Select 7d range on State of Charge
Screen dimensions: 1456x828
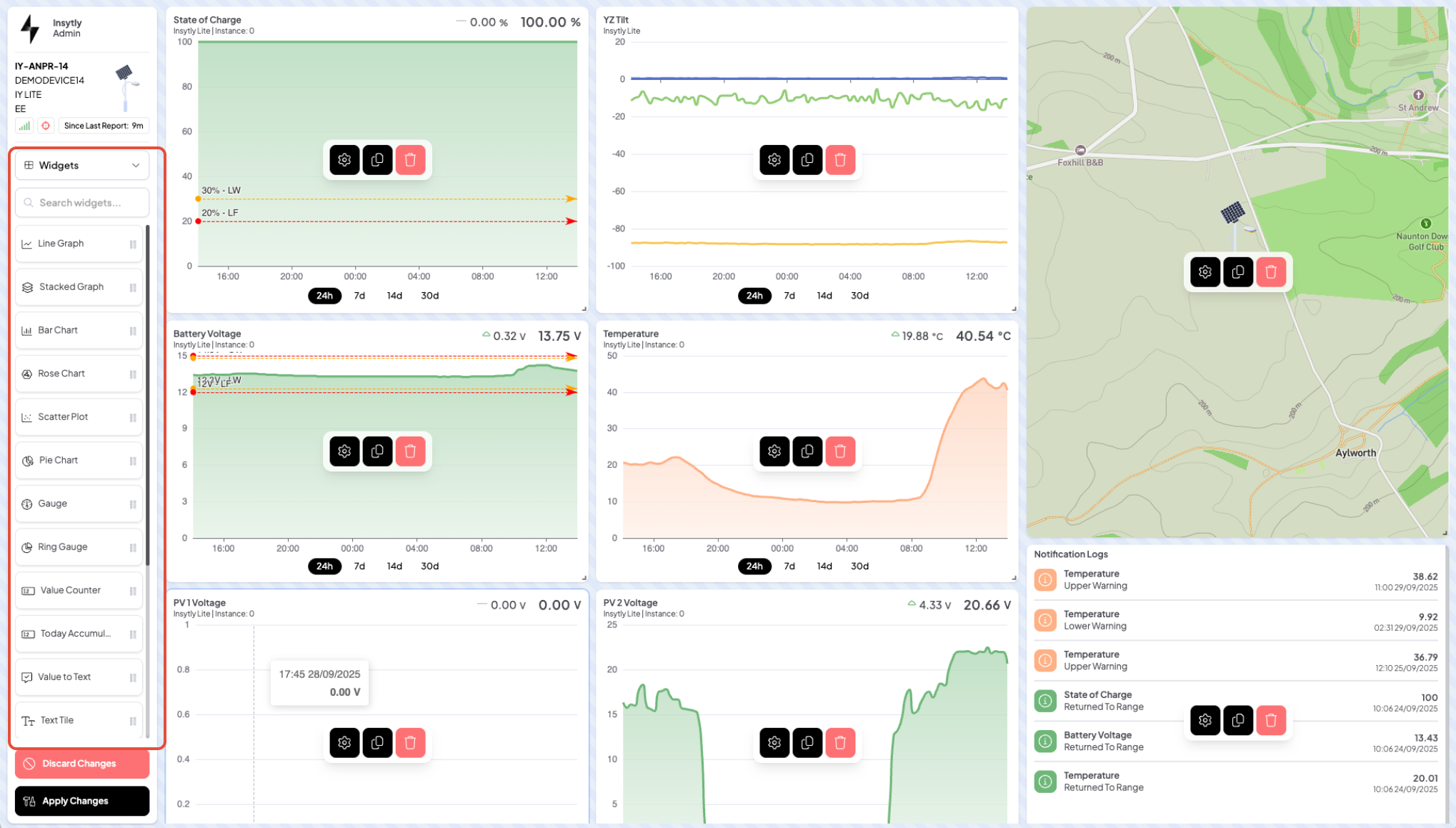359,296
